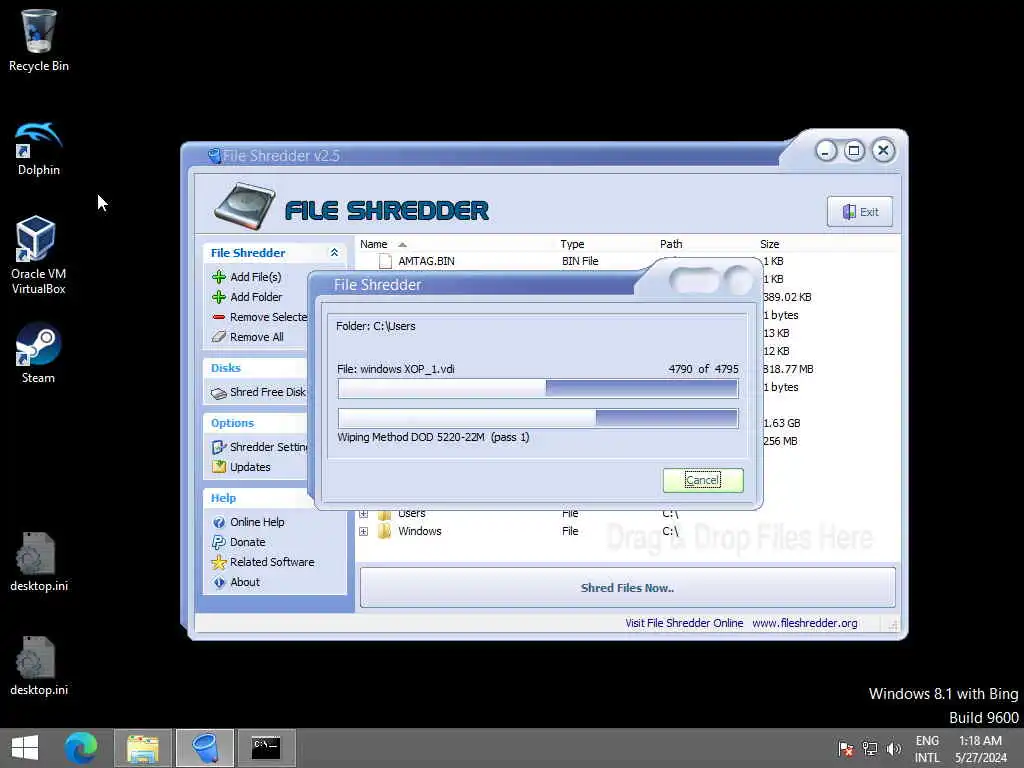Click the Windows folder icon in list

385,531
